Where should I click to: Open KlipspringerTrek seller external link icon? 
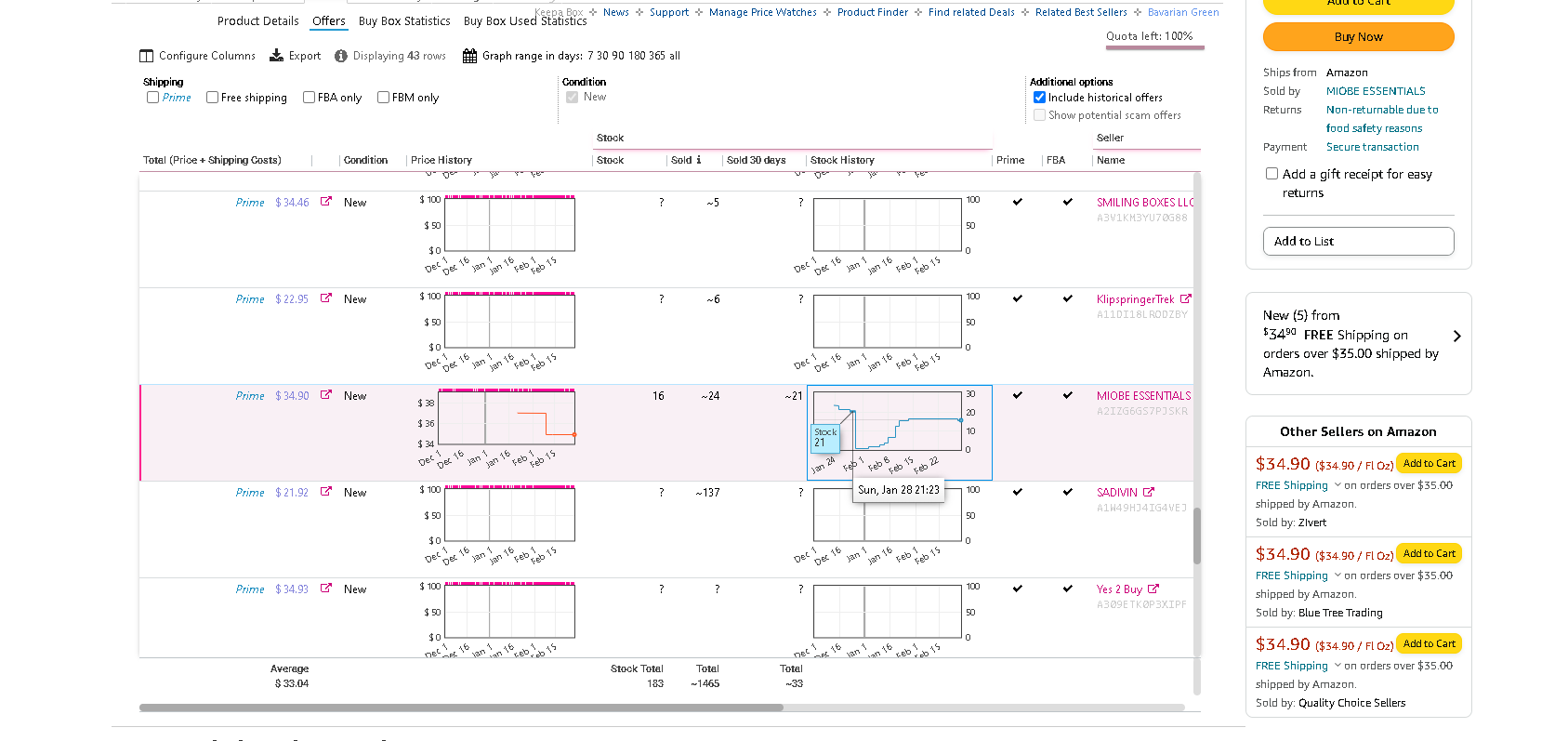pos(1186,299)
